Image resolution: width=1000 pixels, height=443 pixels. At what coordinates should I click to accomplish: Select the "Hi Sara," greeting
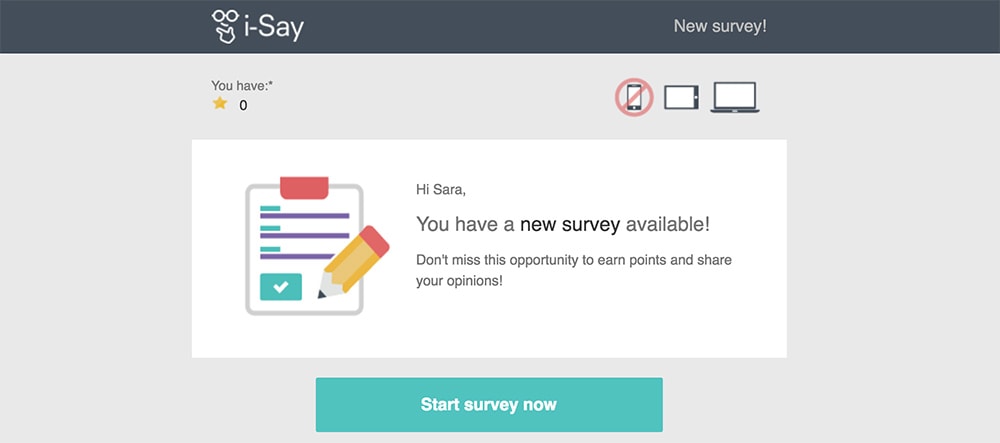(441, 189)
